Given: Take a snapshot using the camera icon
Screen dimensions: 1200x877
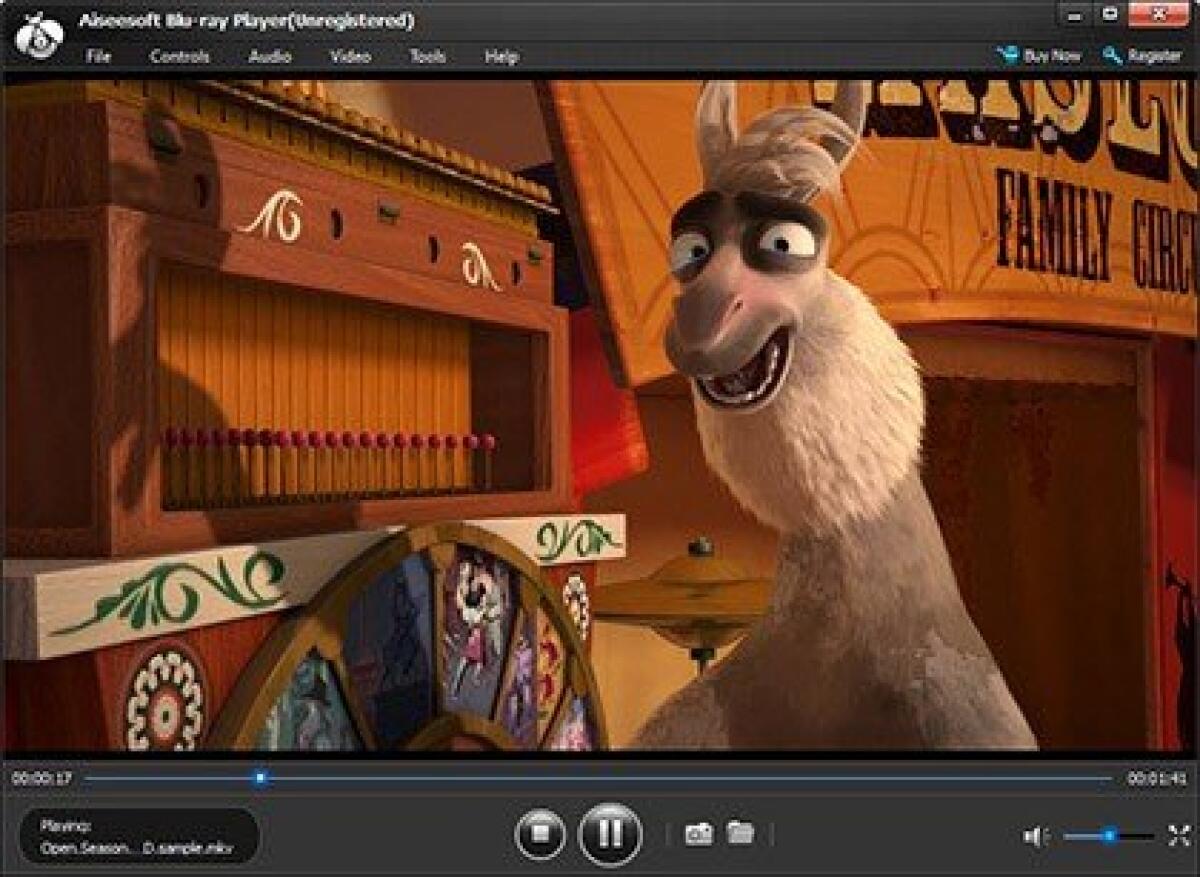Looking at the screenshot, I should point(700,832).
